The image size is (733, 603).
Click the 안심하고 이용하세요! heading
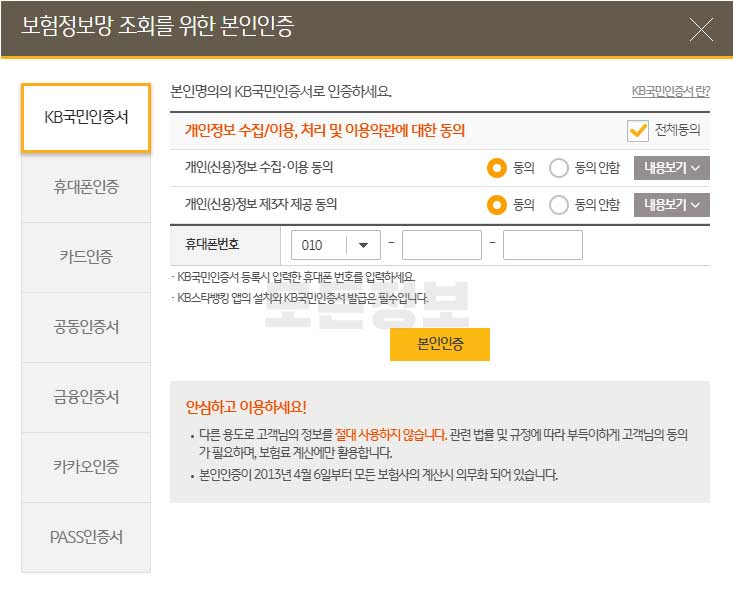tap(246, 407)
